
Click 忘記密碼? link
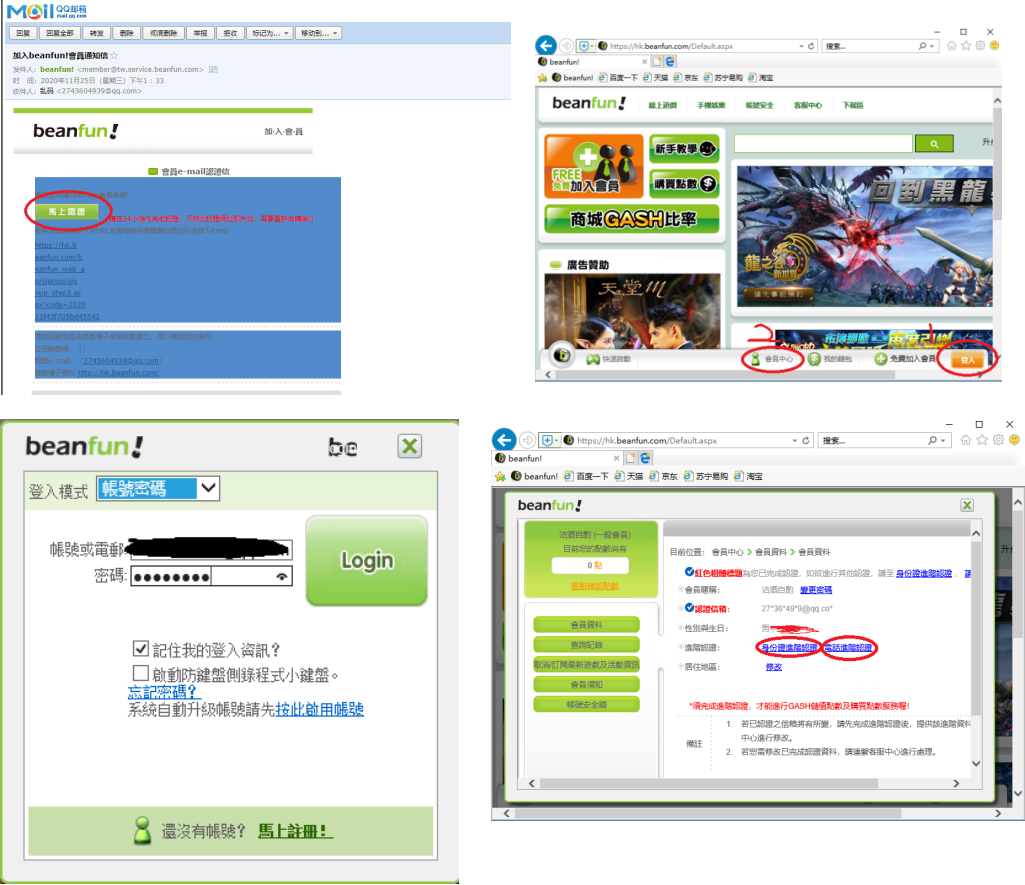163,692
